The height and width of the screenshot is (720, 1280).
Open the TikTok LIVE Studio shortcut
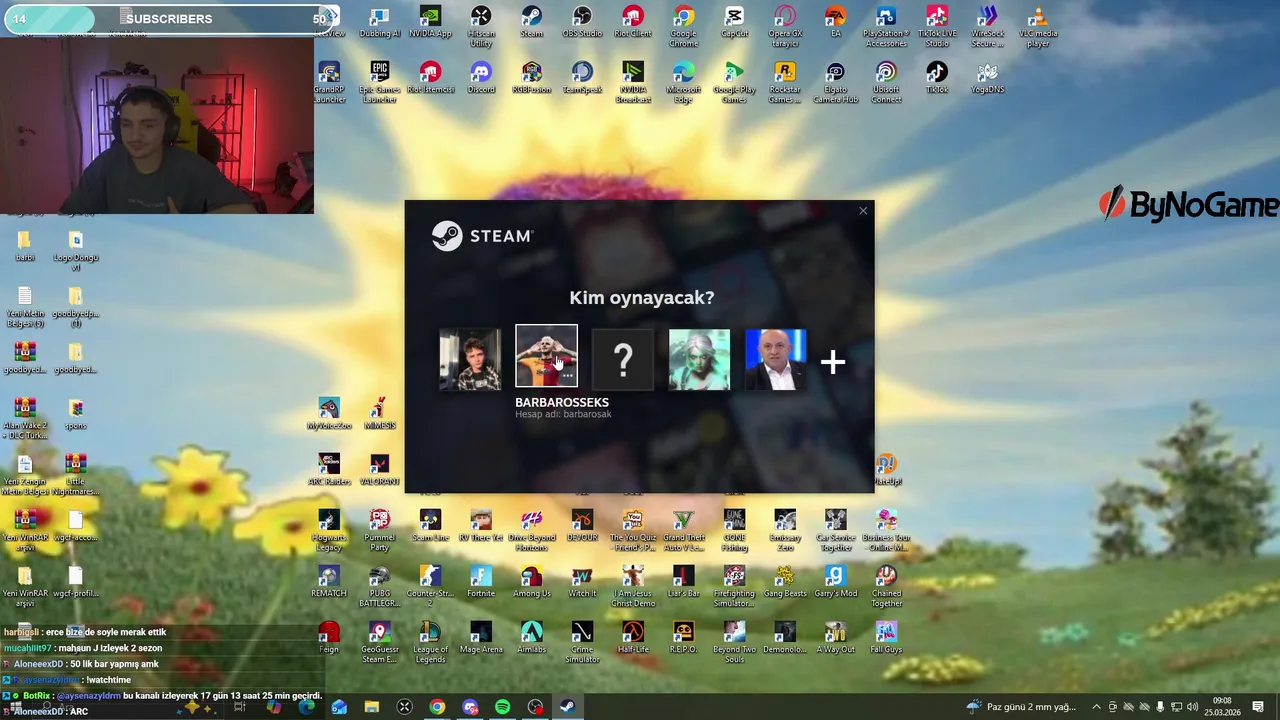point(937,27)
